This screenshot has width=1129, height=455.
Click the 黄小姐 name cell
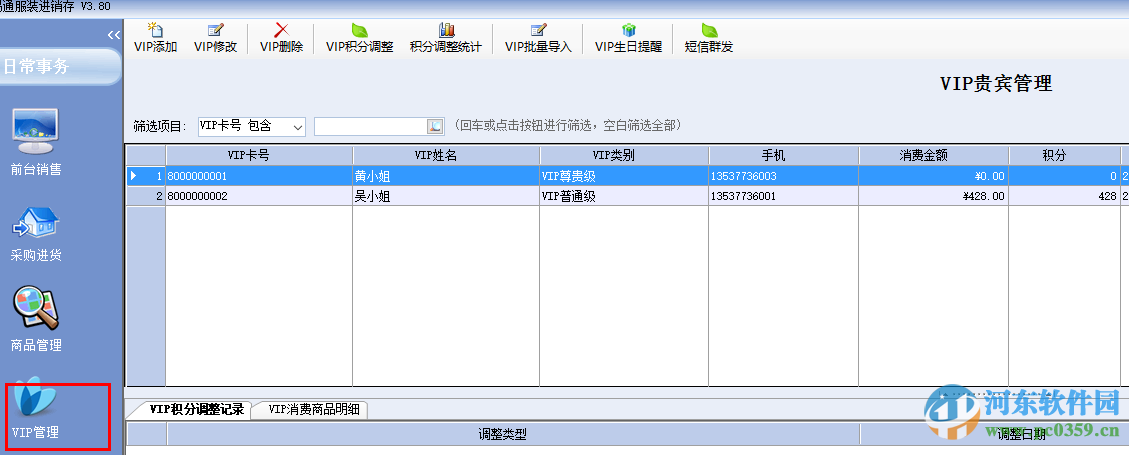446,176
